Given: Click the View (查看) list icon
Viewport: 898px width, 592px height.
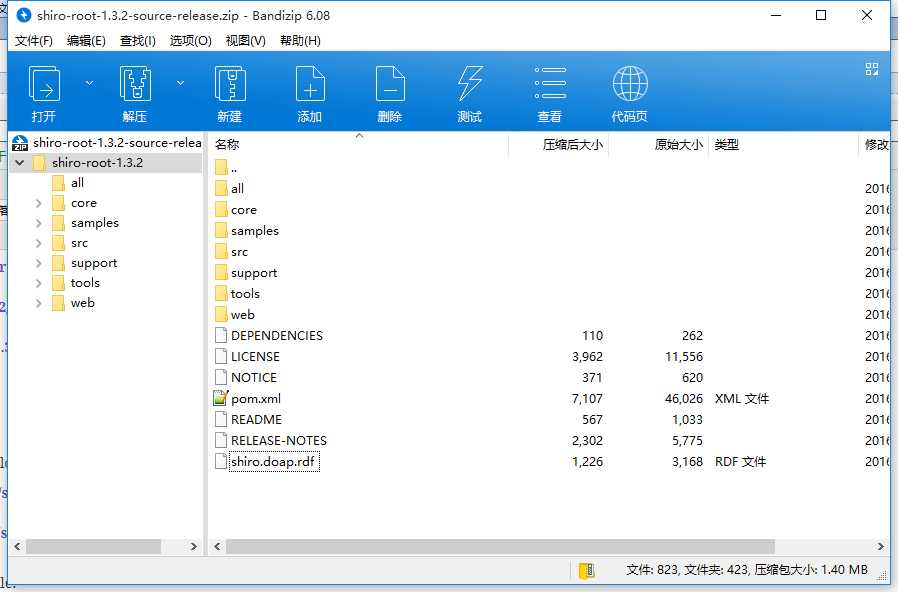Looking at the screenshot, I should (x=550, y=84).
